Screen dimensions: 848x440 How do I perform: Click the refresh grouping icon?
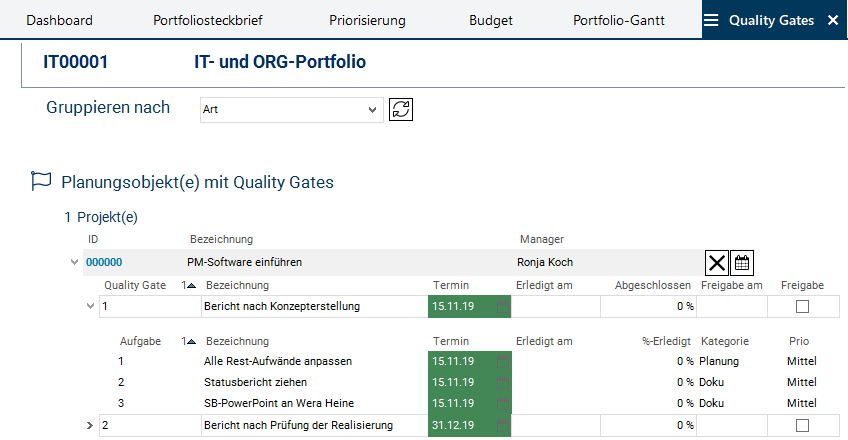tap(401, 109)
